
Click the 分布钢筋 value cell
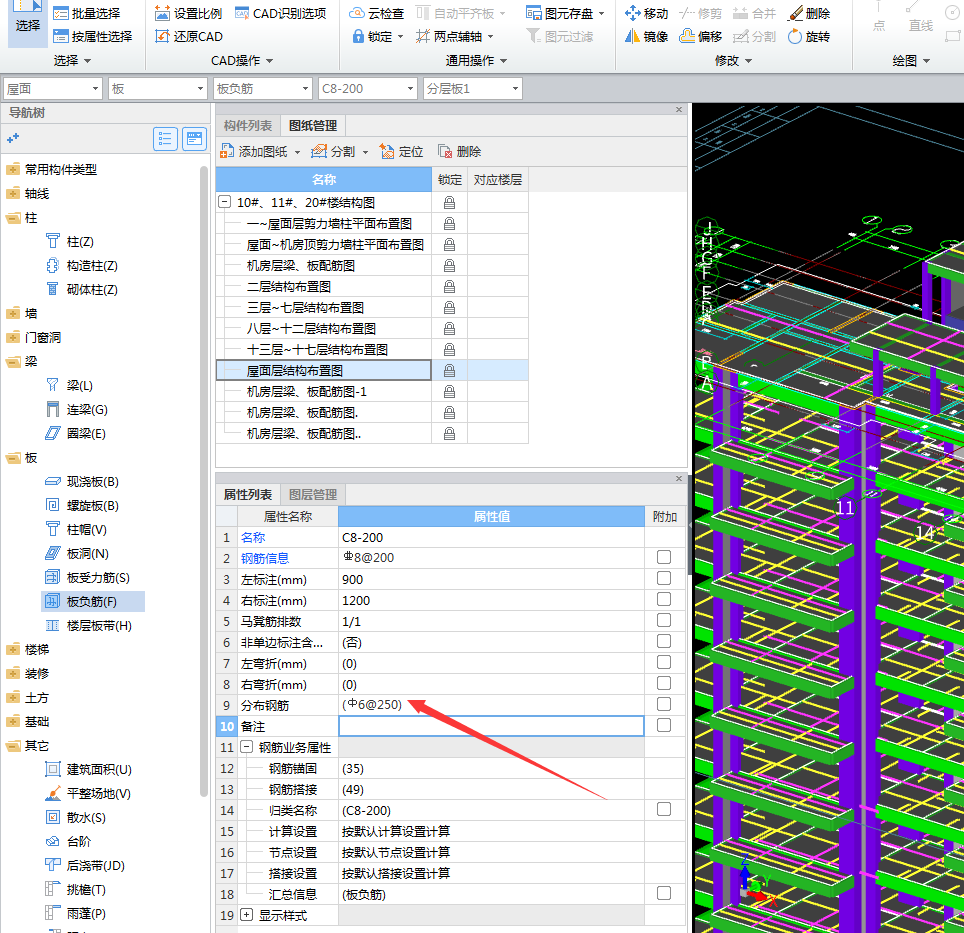point(491,705)
